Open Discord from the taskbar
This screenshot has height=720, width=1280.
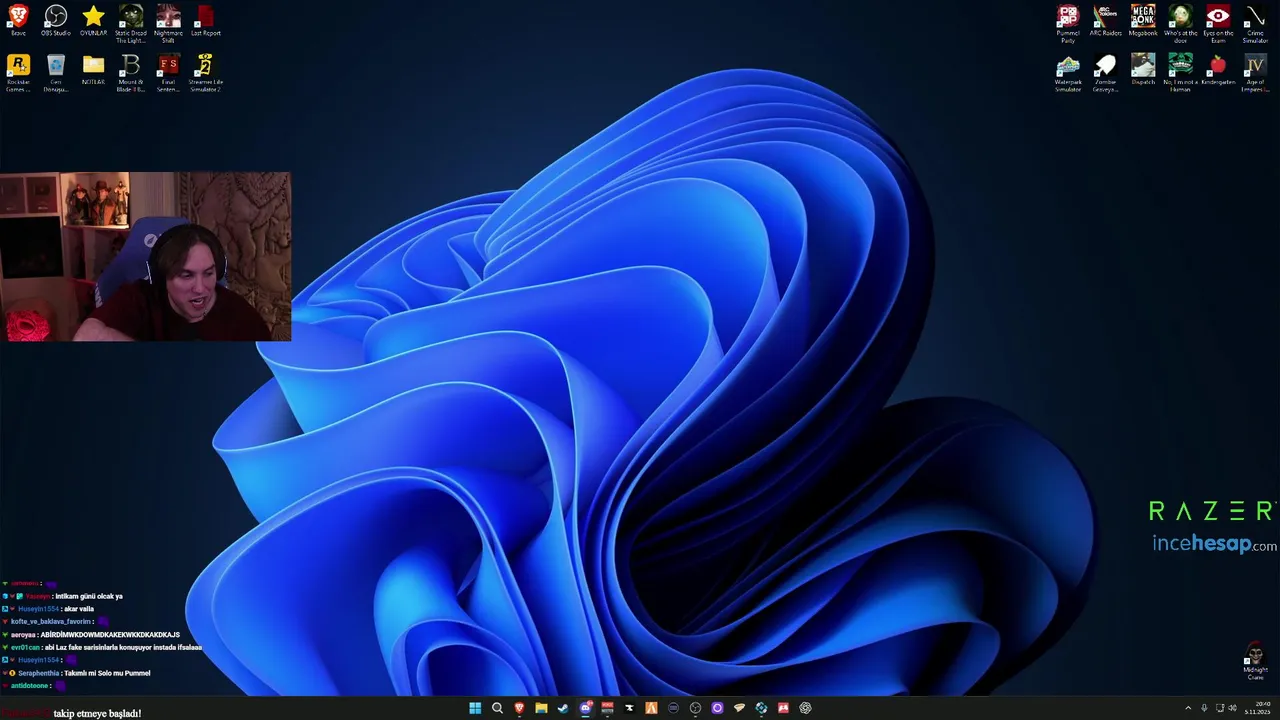point(585,708)
